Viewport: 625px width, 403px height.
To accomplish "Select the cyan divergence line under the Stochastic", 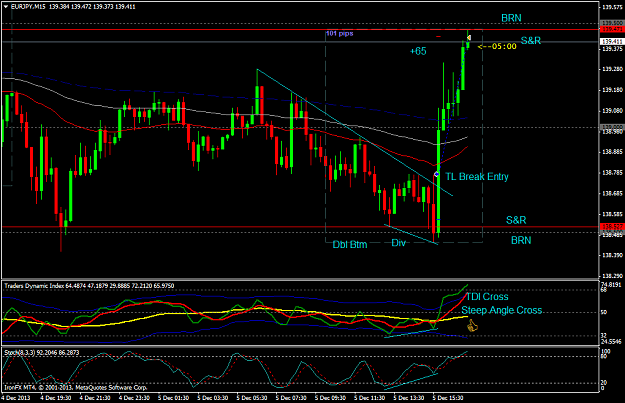I will pos(411,380).
